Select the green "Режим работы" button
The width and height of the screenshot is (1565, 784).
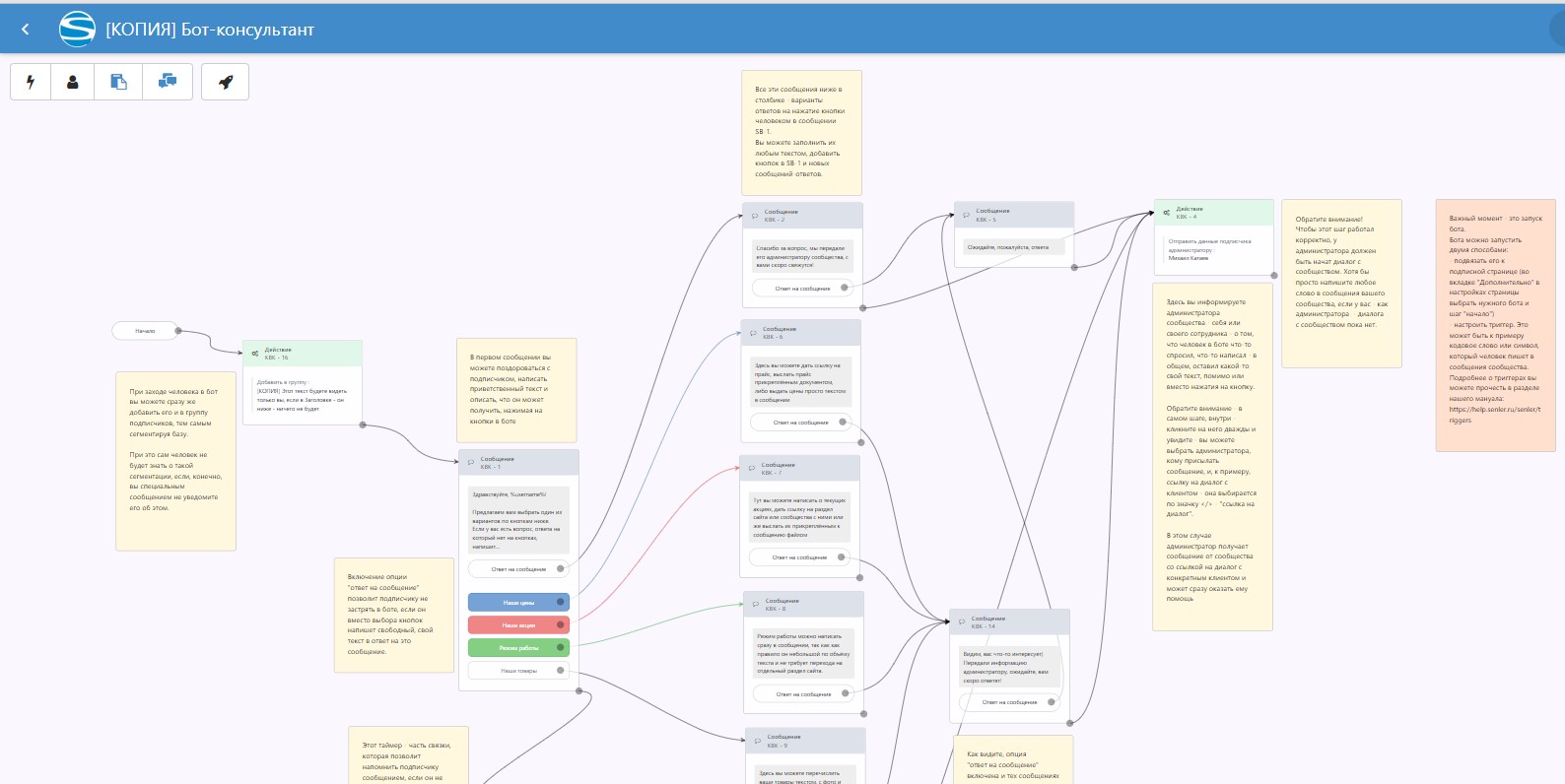(x=518, y=648)
